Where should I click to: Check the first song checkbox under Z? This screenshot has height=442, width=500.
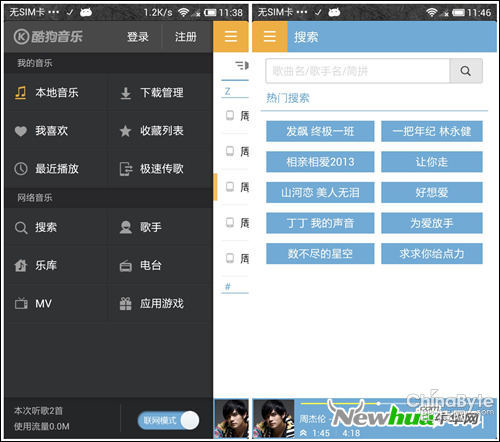click(230, 115)
